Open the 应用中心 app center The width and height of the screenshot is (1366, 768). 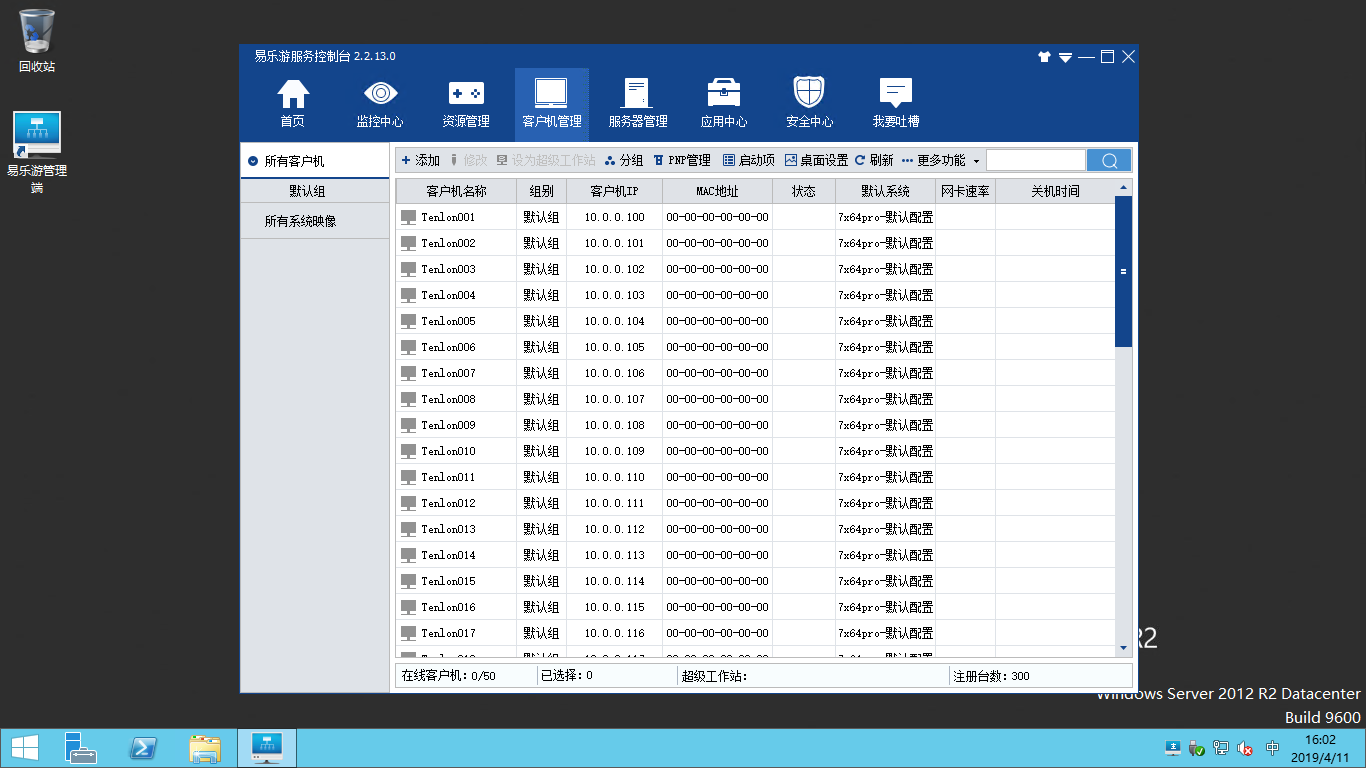tap(724, 103)
